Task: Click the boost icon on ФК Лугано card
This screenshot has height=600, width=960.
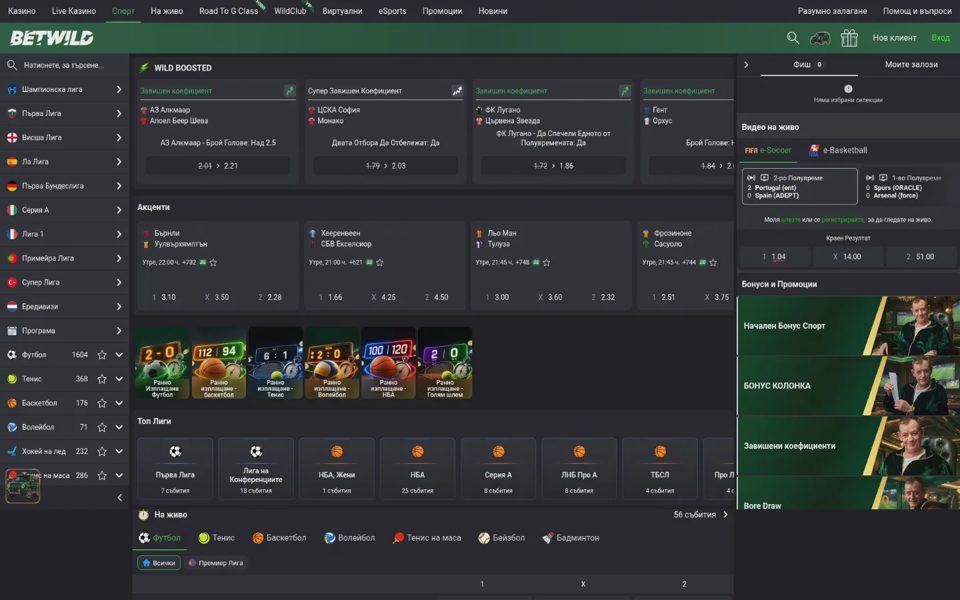Action: pos(624,91)
